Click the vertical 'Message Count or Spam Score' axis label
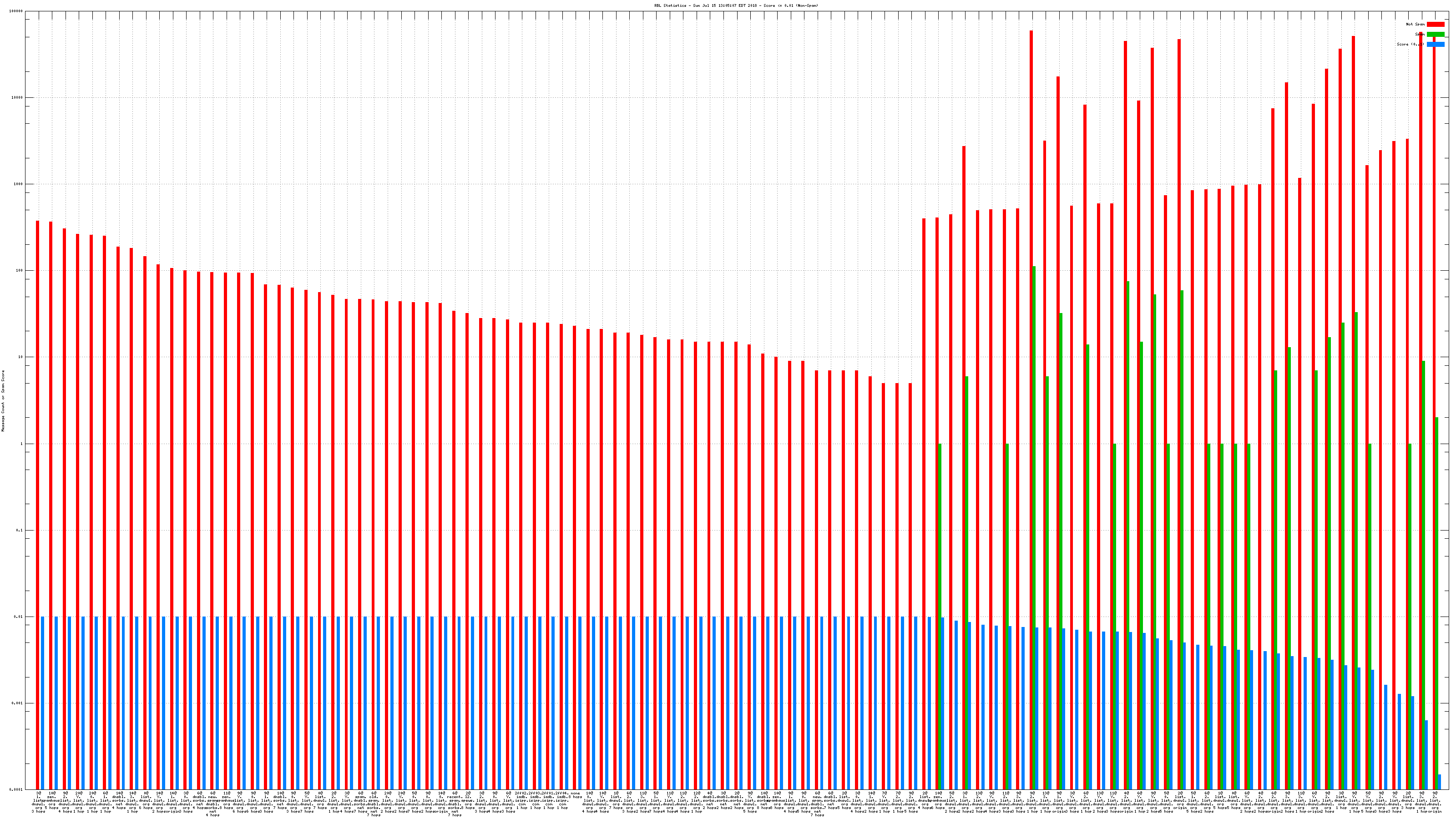Viewport: 1456px width, 819px height. point(3,401)
